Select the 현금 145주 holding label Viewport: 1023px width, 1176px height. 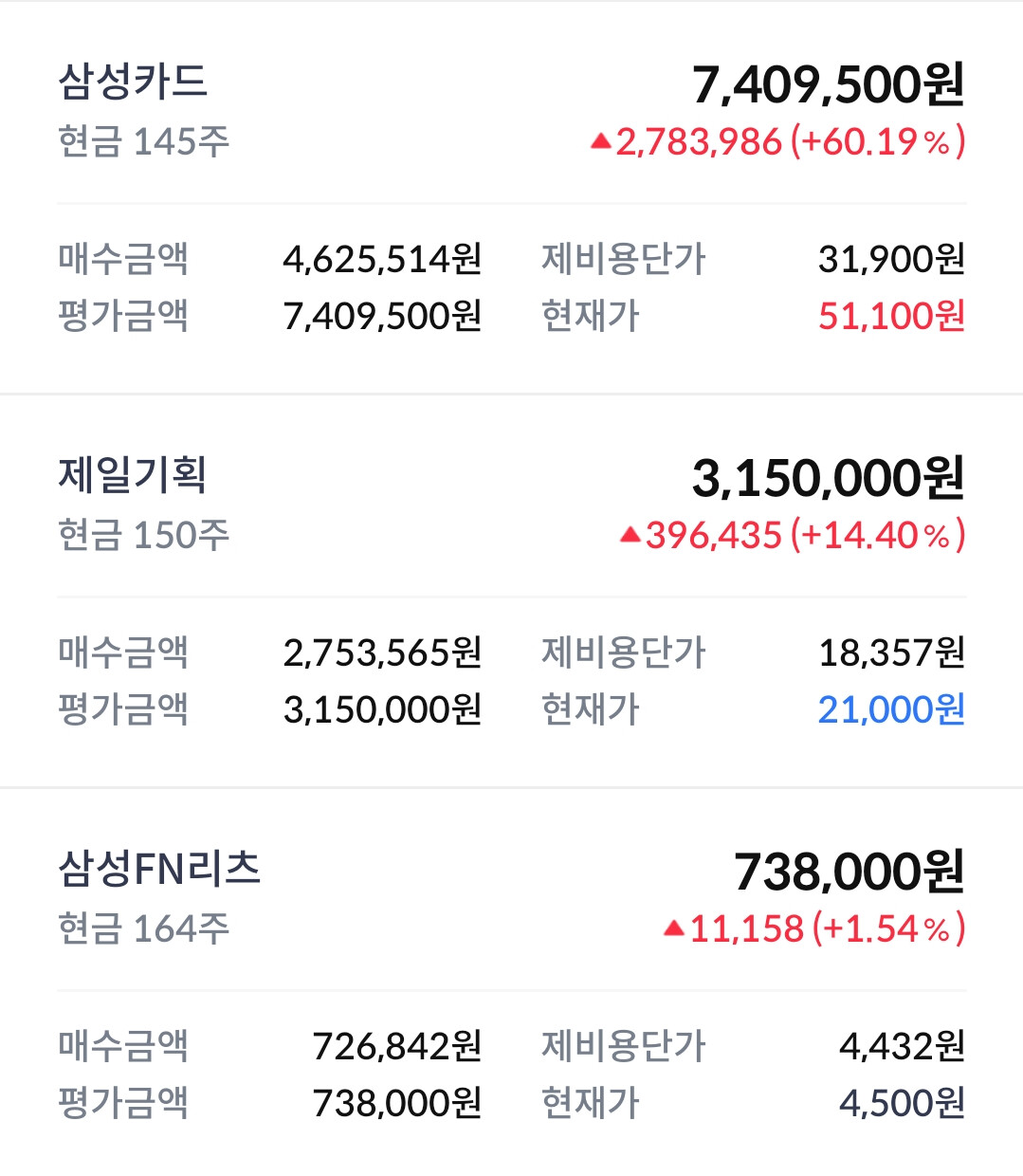tap(144, 142)
